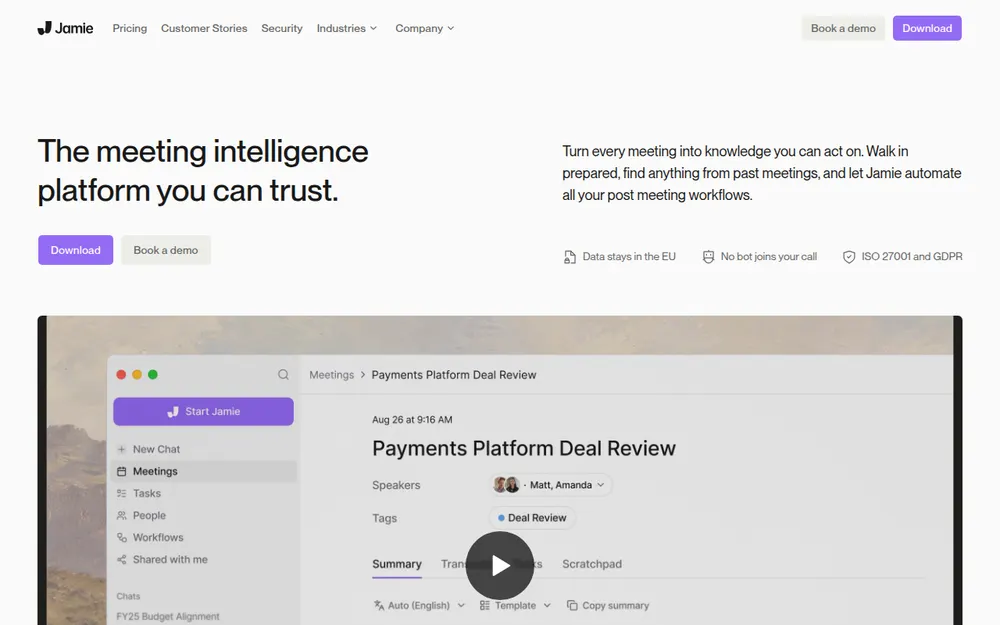Go to the Security page
Viewport: 1000px width, 625px height.
coord(282,28)
